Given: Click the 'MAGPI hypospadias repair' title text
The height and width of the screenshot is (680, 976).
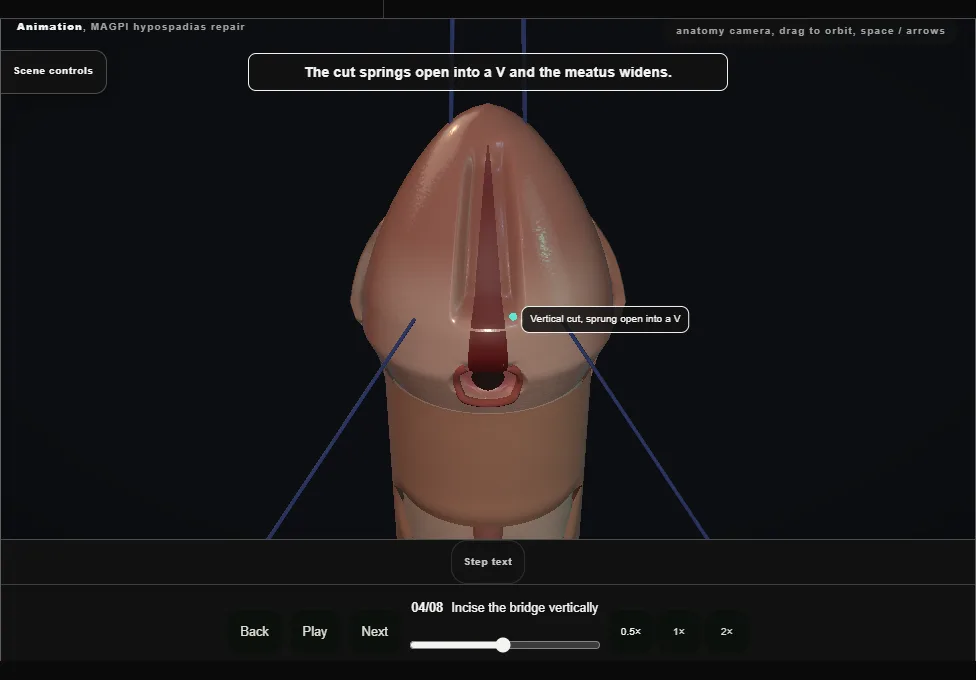Looking at the screenshot, I should click(167, 27).
